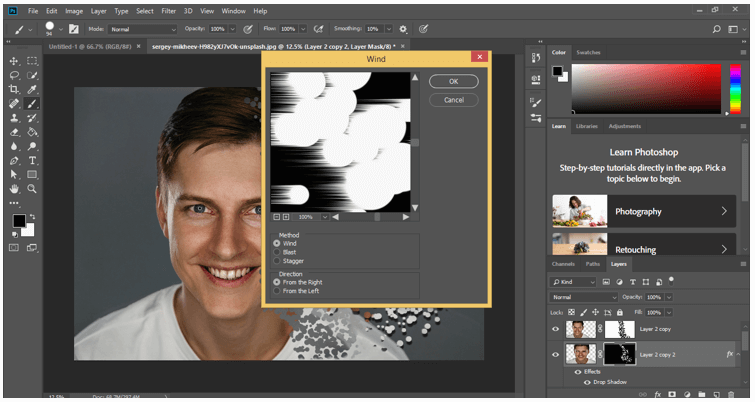Screen dimensions: 755x402
Task: Select the Lasso tool
Action: pos(14,74)
